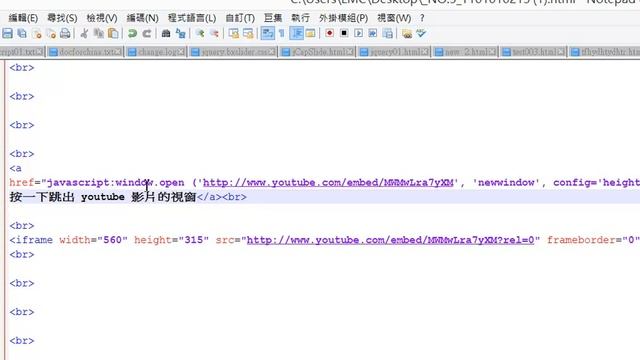Click the Print toolbar icon
The height and width of the screenshot is (360, 640).
coord(65,33)
